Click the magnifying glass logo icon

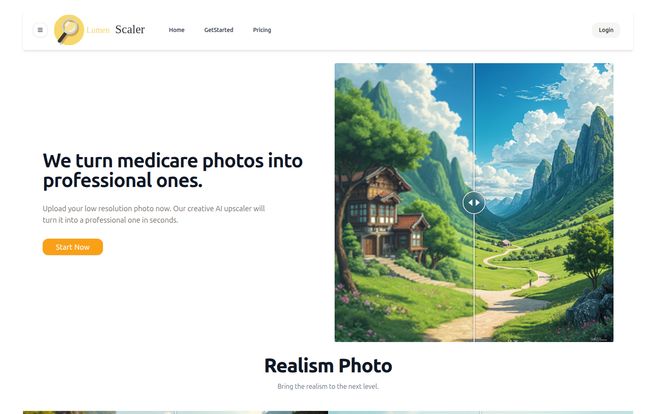pyautogui.click(x=69, y=30)
